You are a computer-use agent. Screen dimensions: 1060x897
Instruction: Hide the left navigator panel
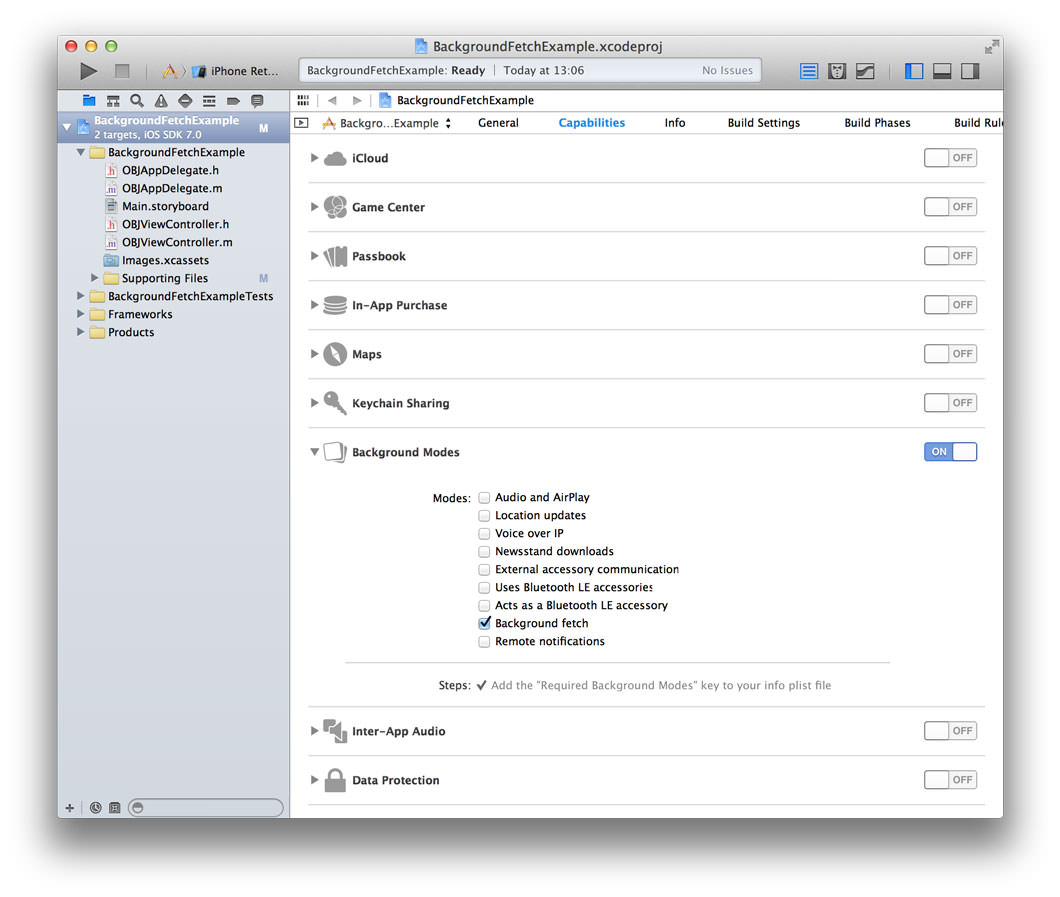coord(913,71)
